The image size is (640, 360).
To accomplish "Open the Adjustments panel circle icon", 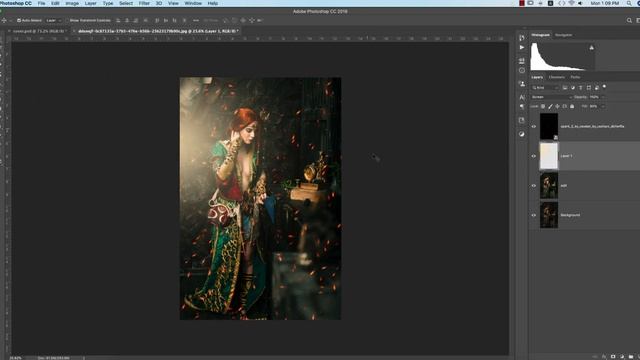I will click(522, 134).
